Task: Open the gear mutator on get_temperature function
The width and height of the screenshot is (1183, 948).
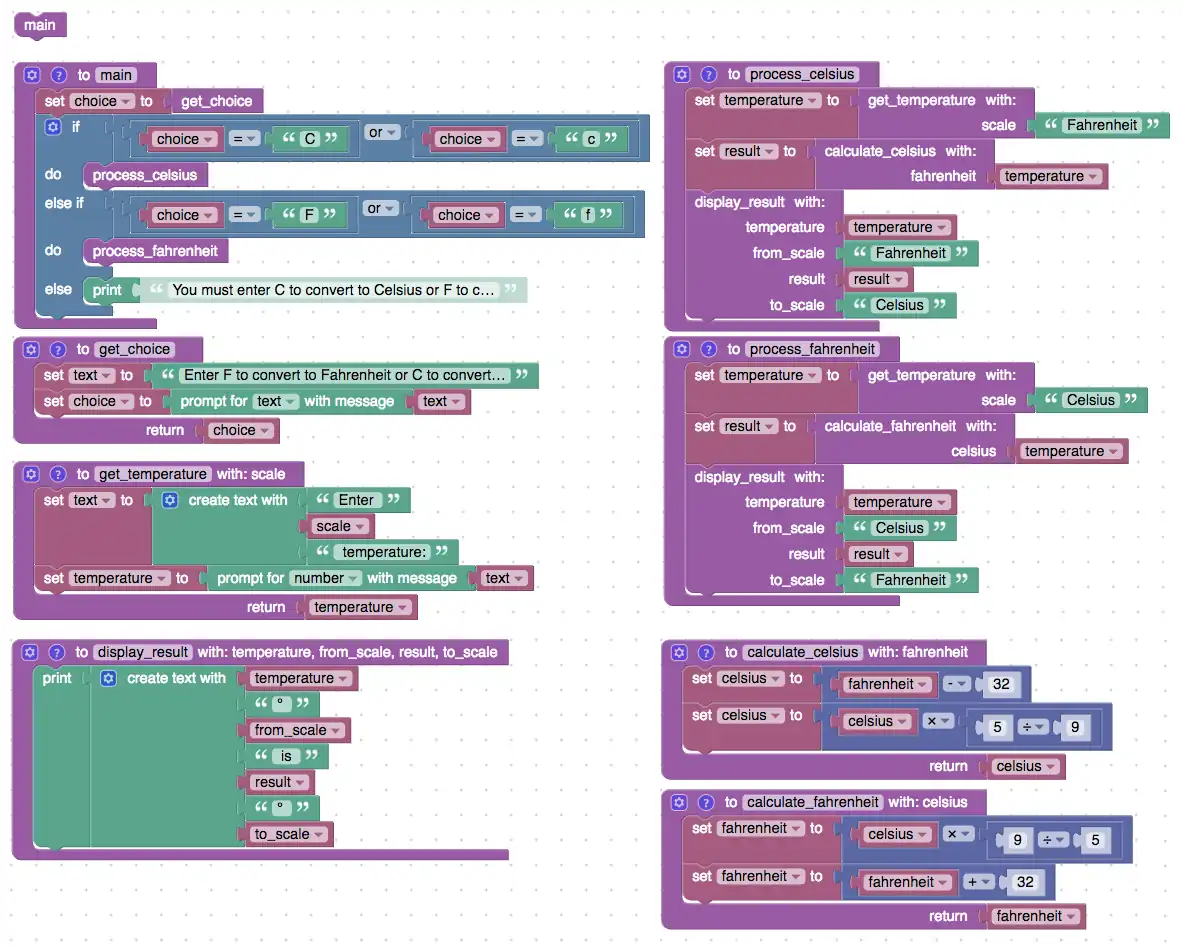Action: (x=31, y=474)
